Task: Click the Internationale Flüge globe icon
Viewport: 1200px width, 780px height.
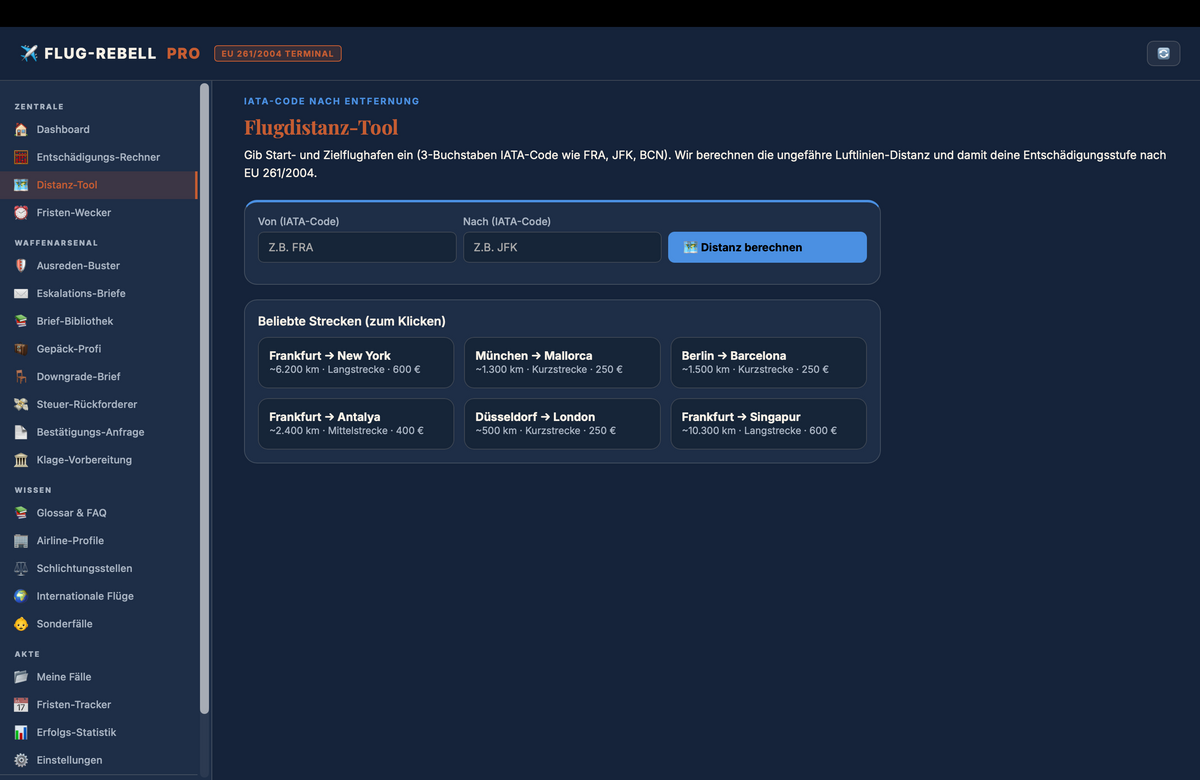Action: [21, 596]
